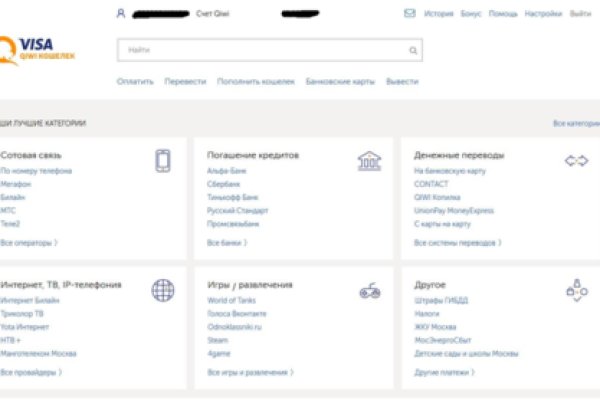Select the Сбербанк link

point(223,185)
